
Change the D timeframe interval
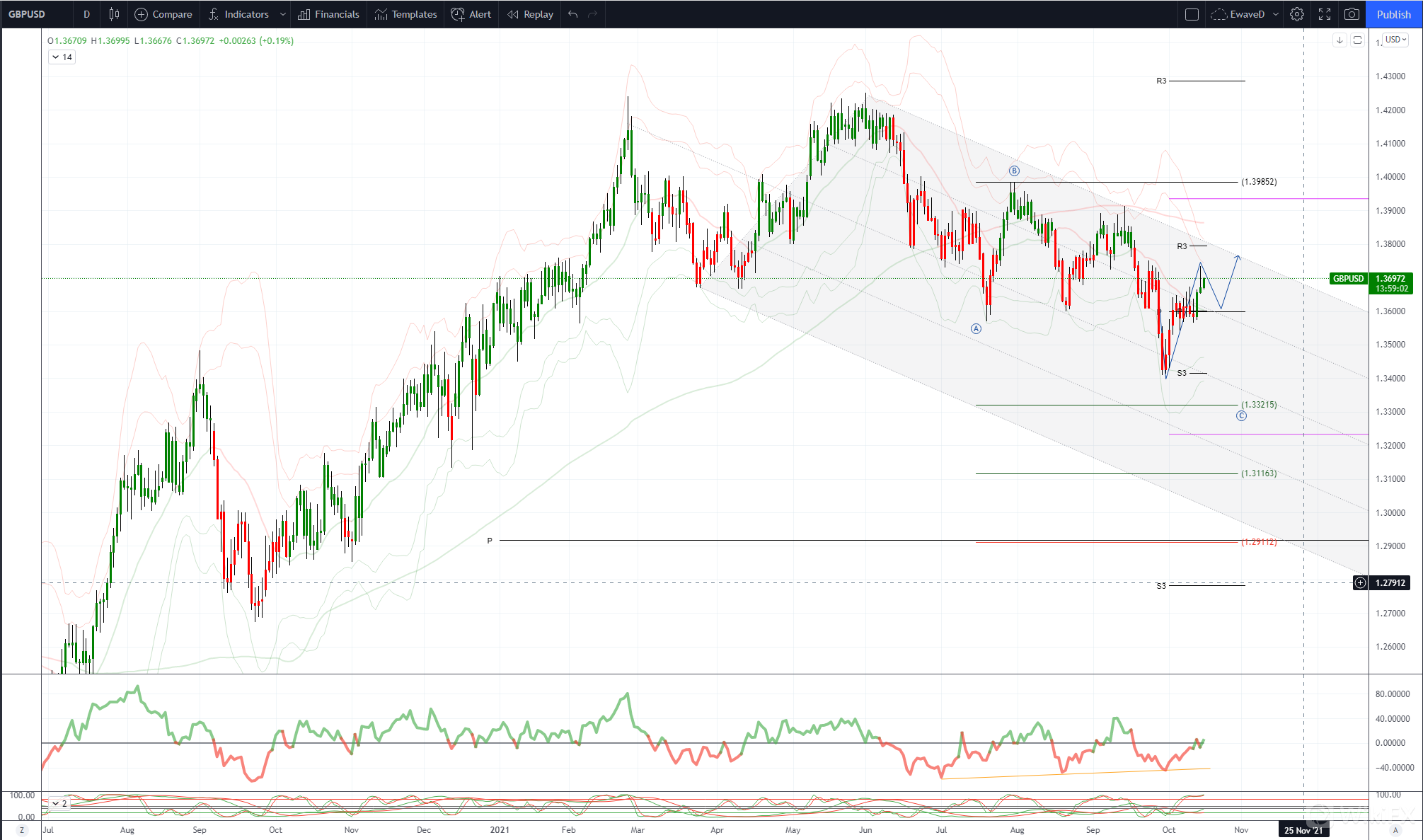(86, 14)
